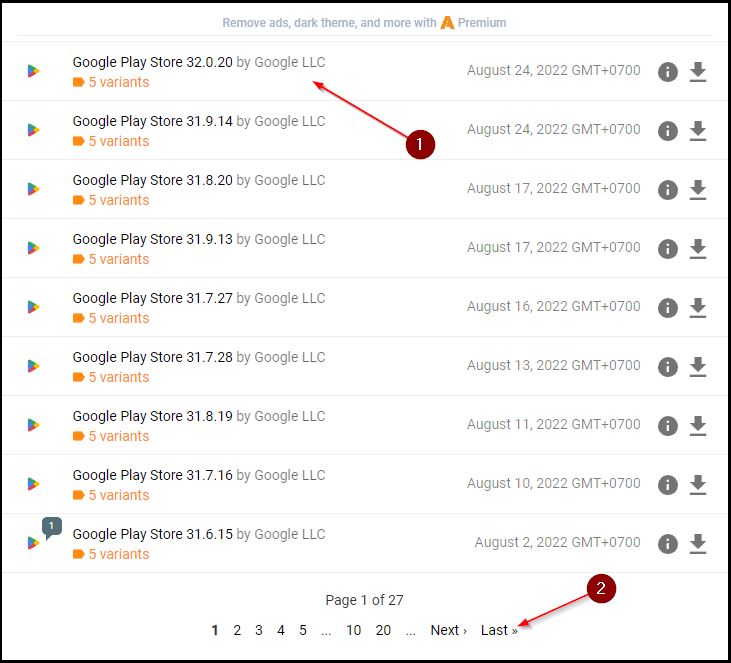Screen dimensions: 731x663
Task: Open Google Play Store 31.9.13 title link
Action: 152,239
